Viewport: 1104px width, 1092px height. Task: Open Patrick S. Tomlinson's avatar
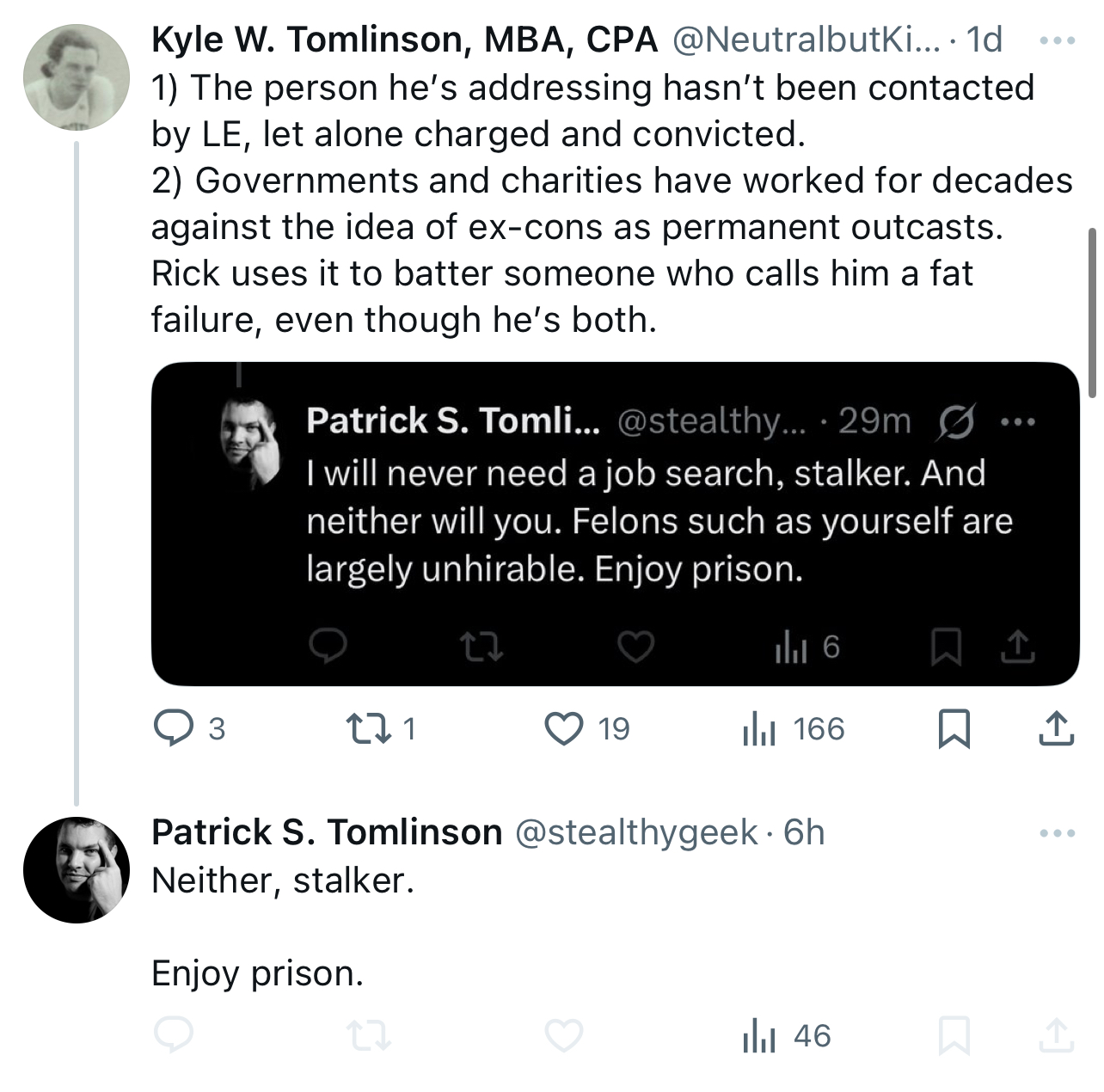pos(77,870)
